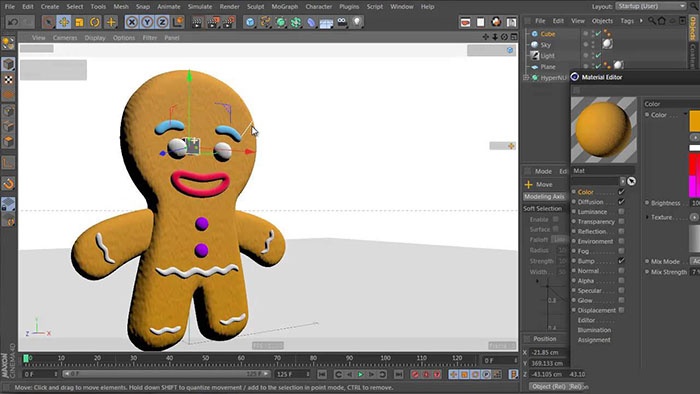Open Edit Render Settings icon
This screenshot has height=394, width=700.
click(x=229, y=21)
